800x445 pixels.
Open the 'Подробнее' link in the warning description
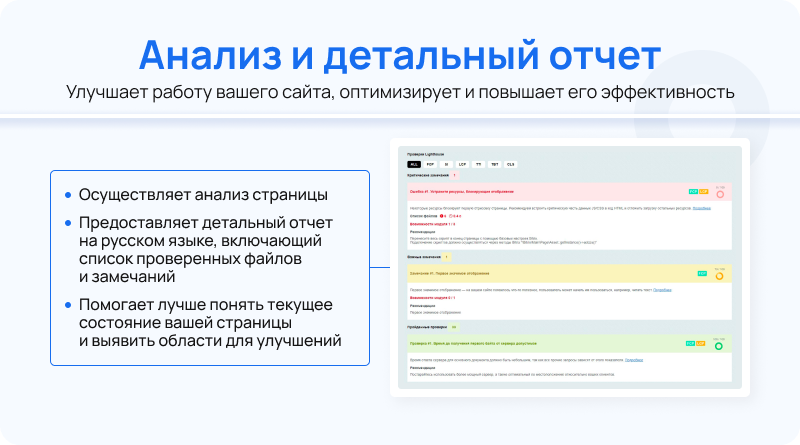coord(662,290)
